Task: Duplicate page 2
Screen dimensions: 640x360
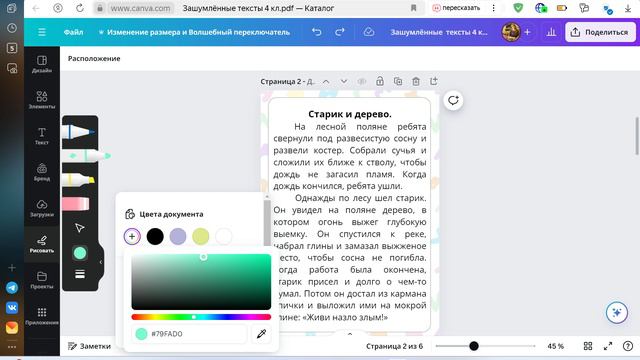Action: coord(398,81)
